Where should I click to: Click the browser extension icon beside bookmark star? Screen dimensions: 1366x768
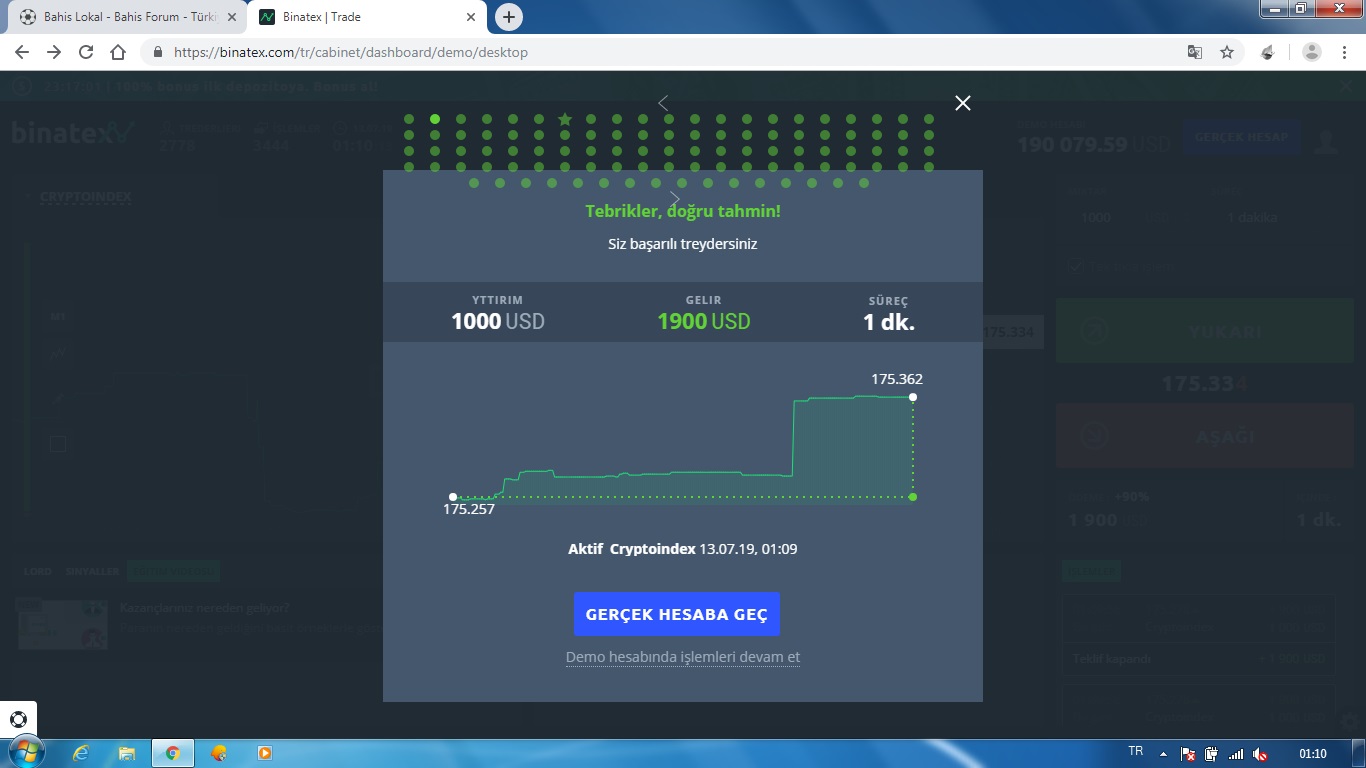click(1268, 52)
